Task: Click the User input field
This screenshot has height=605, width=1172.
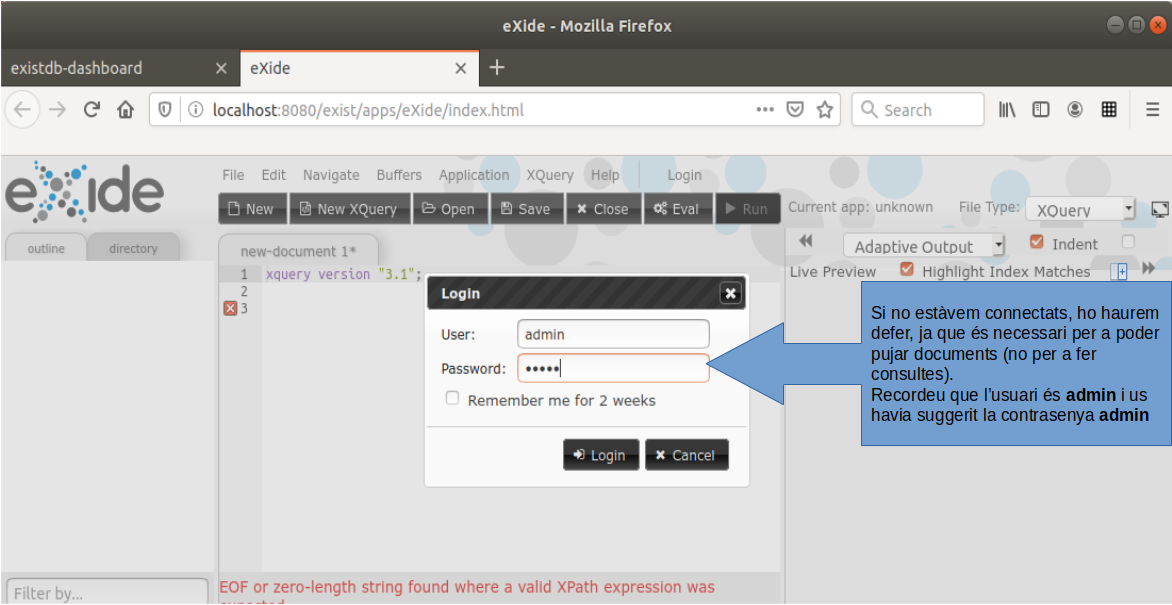Action: 613,334
